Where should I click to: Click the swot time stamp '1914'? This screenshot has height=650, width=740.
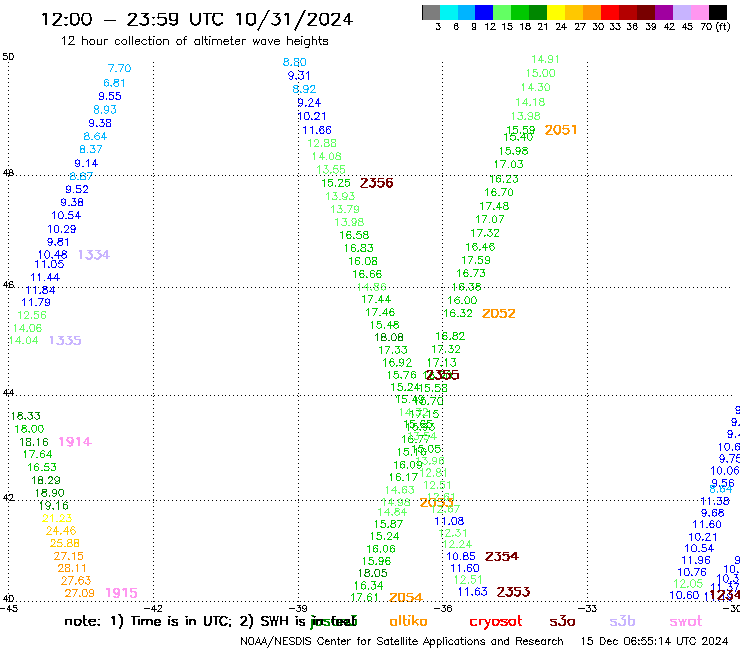(x=75, y=442)
